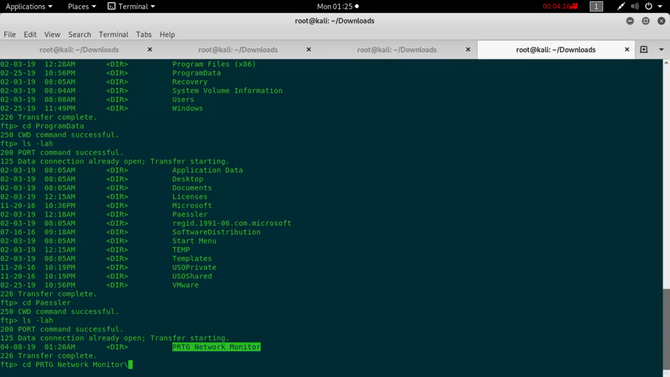Open the Tabs menu

[x=144, y=34]
